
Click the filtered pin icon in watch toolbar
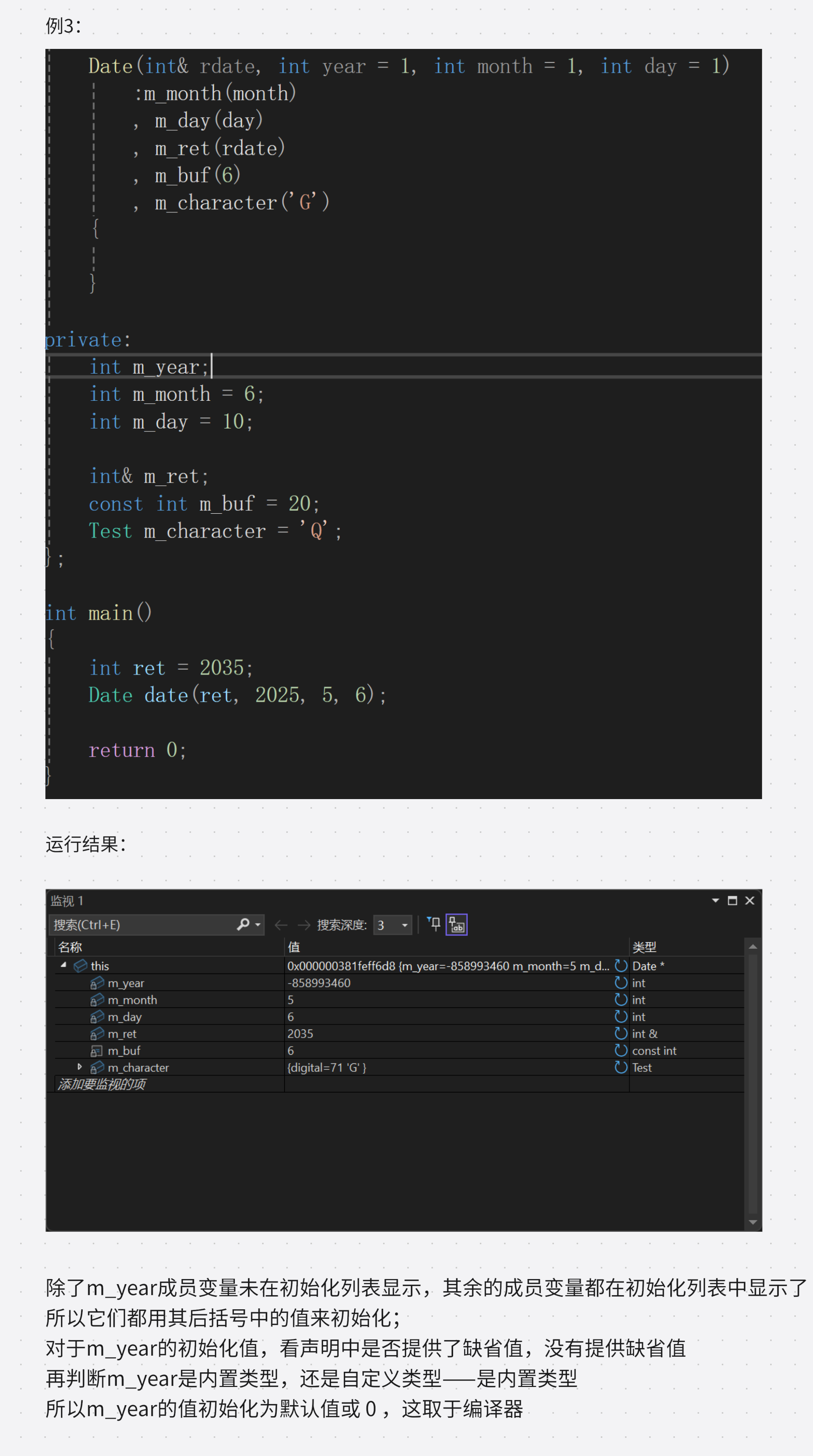click(x=433, y=924)
